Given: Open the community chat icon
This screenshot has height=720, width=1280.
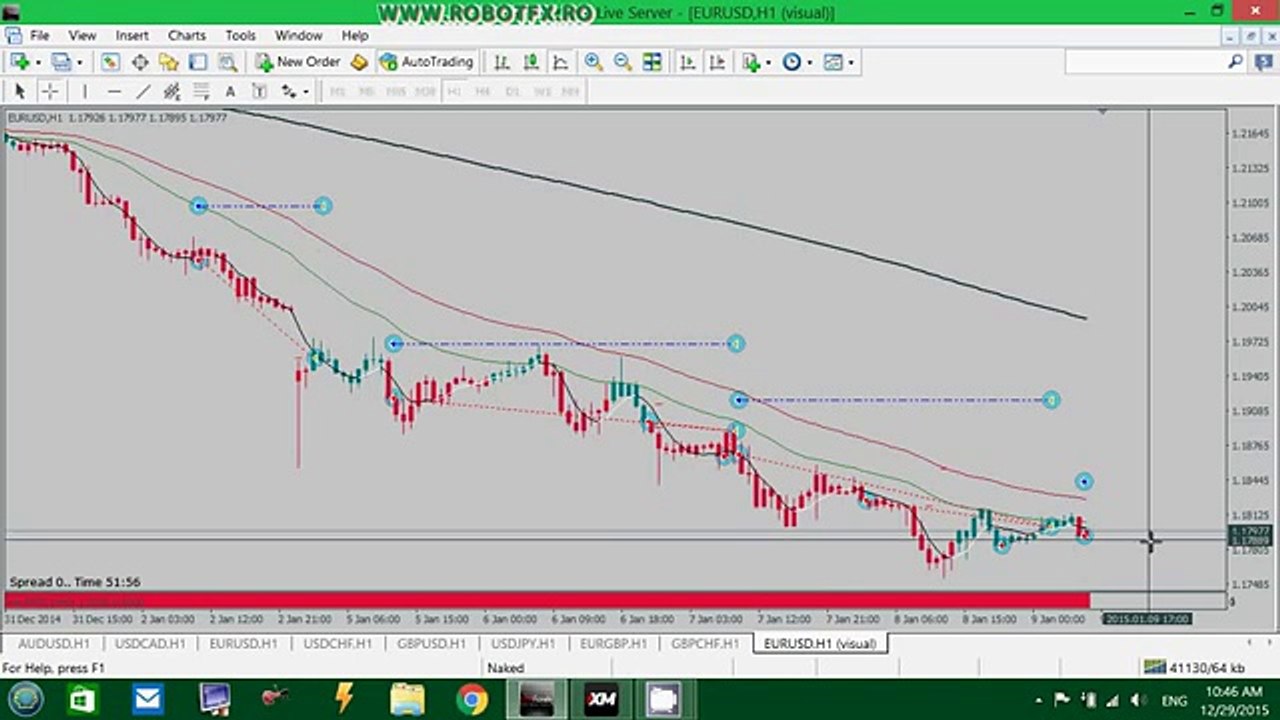Looking at the screenshot, I should tap(1263, 62).
